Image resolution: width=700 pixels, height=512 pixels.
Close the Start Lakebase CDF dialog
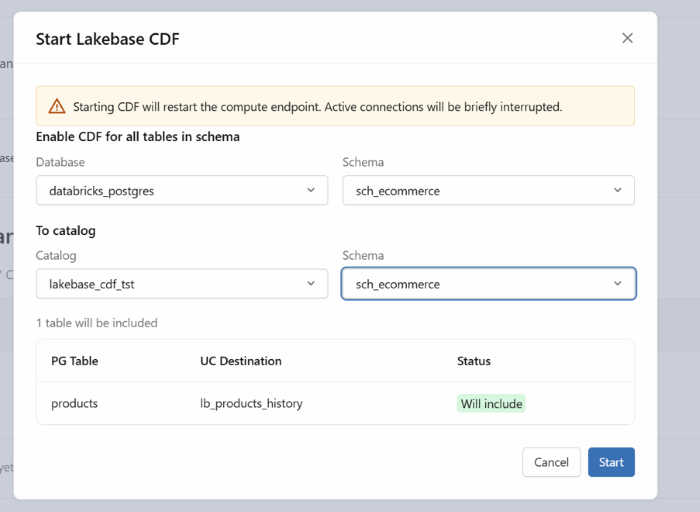(627, 38)
